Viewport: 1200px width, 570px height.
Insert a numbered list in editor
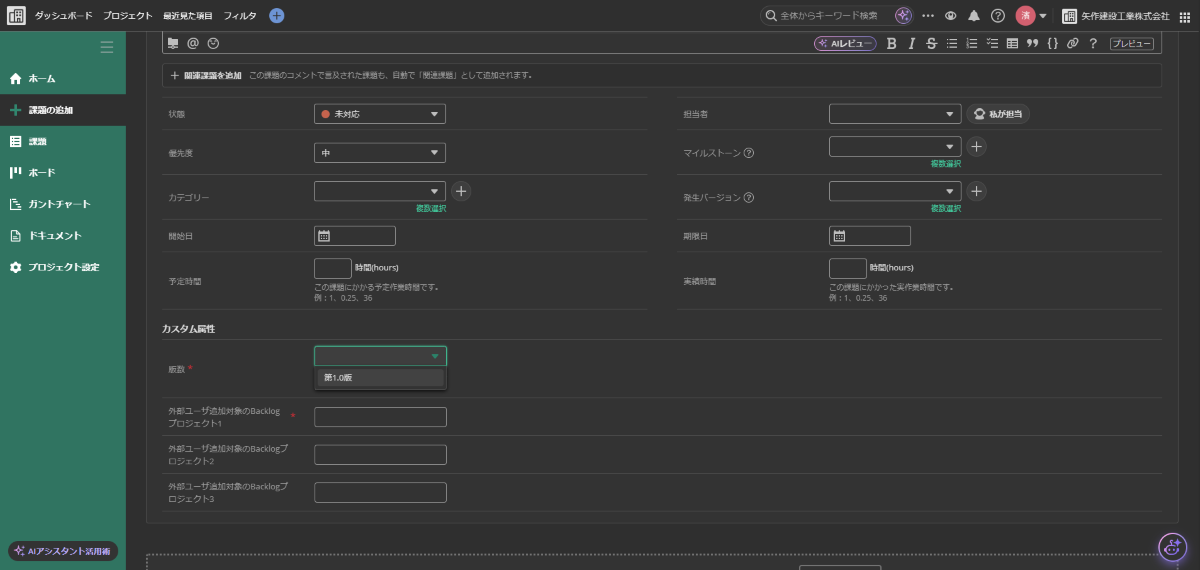972,43
